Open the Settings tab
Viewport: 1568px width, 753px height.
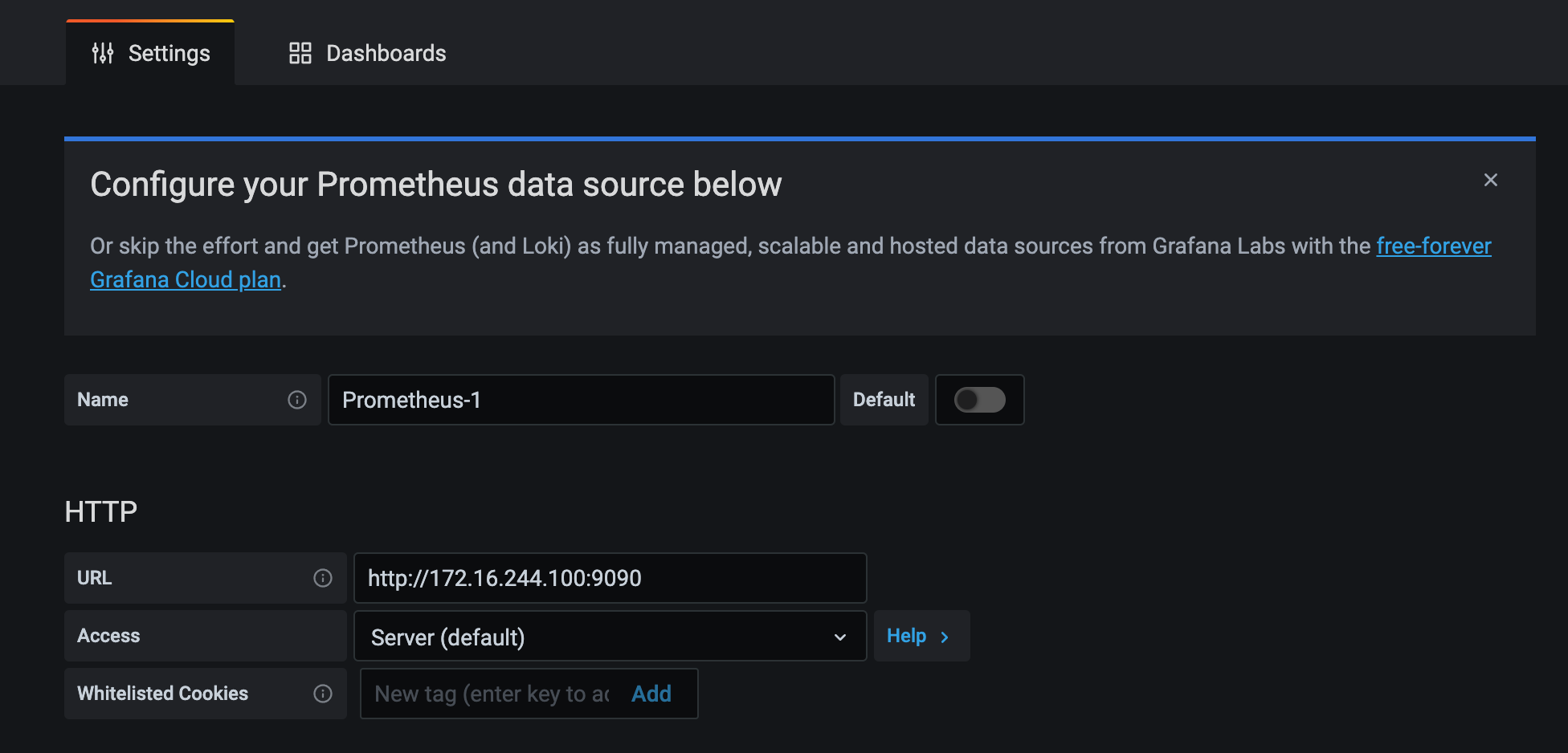tap(150, 53)
